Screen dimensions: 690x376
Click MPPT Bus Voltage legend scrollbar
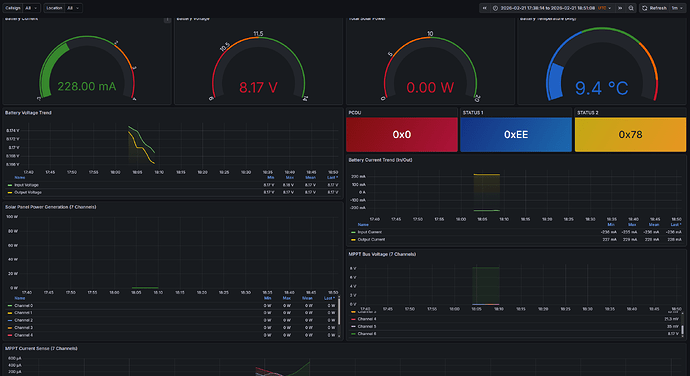683,329
